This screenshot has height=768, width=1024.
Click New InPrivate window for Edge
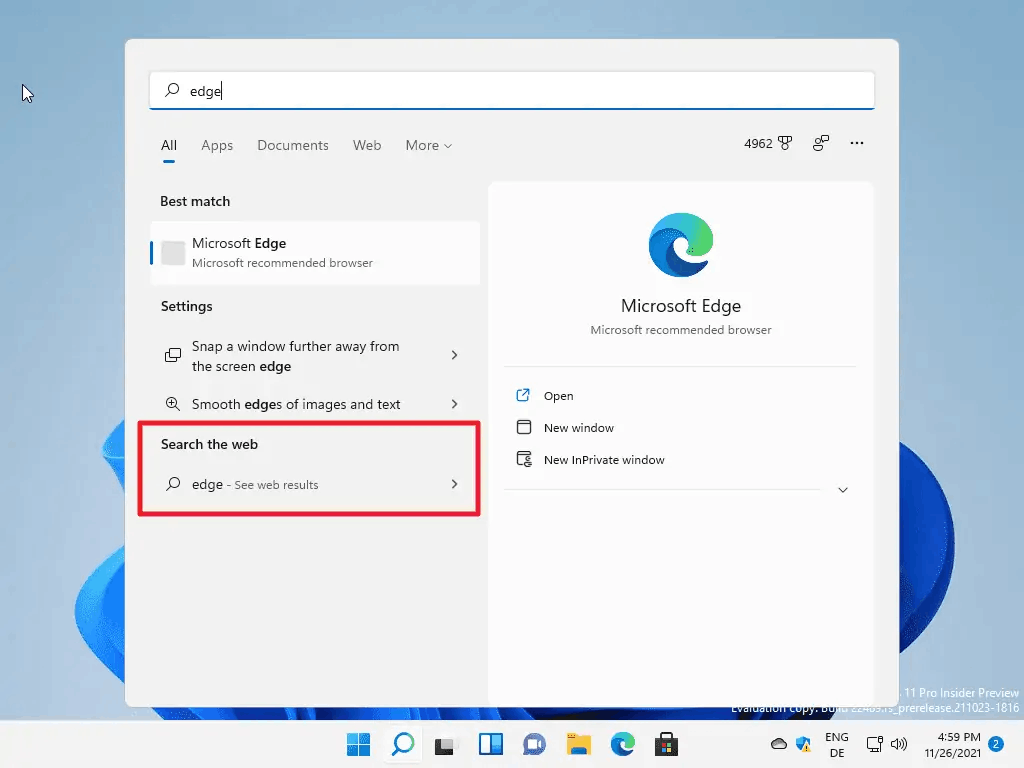tap(602, 459)
